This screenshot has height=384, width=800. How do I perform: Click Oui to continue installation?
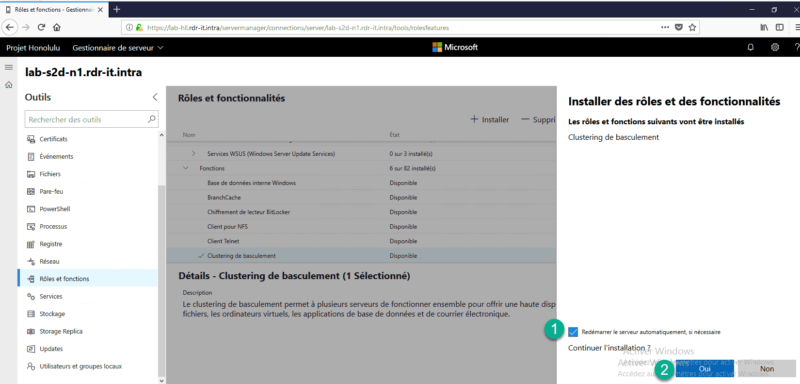(x=705, y=368)
